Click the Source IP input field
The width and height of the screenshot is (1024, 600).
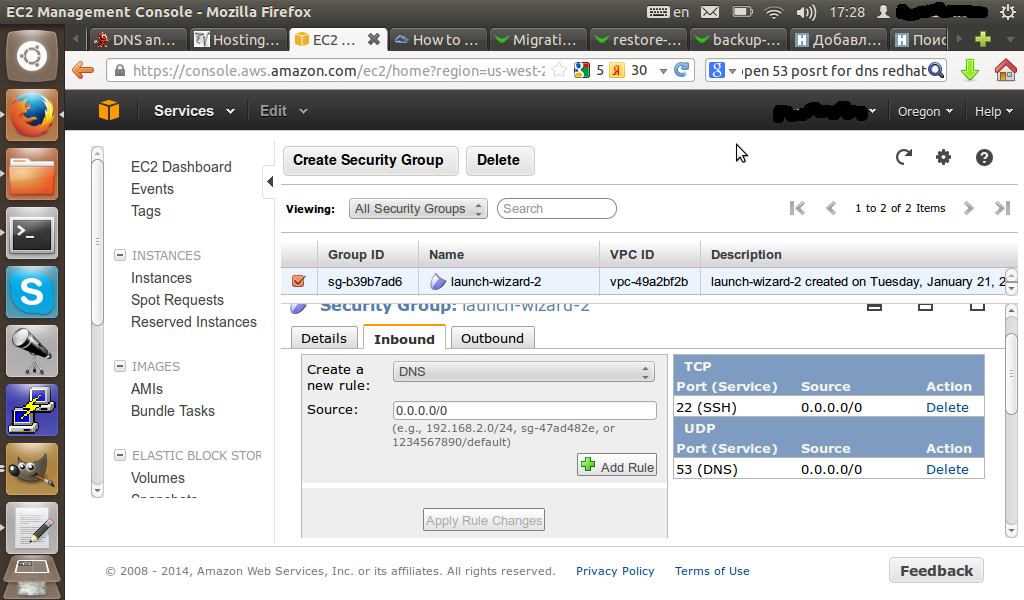[x=524, y=410]
